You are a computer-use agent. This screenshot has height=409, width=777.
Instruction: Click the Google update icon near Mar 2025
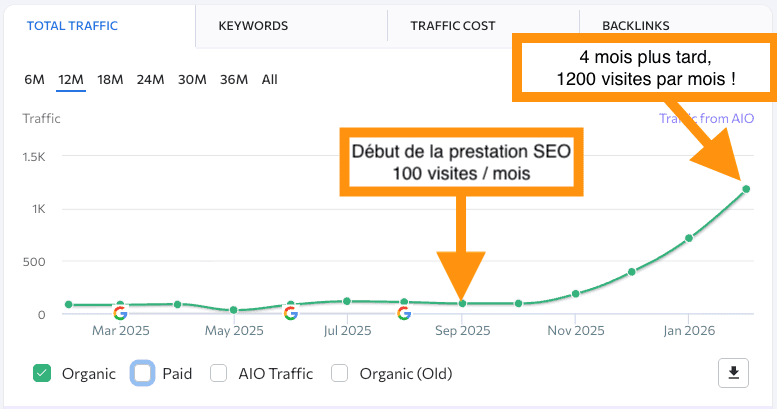(120, 313)
